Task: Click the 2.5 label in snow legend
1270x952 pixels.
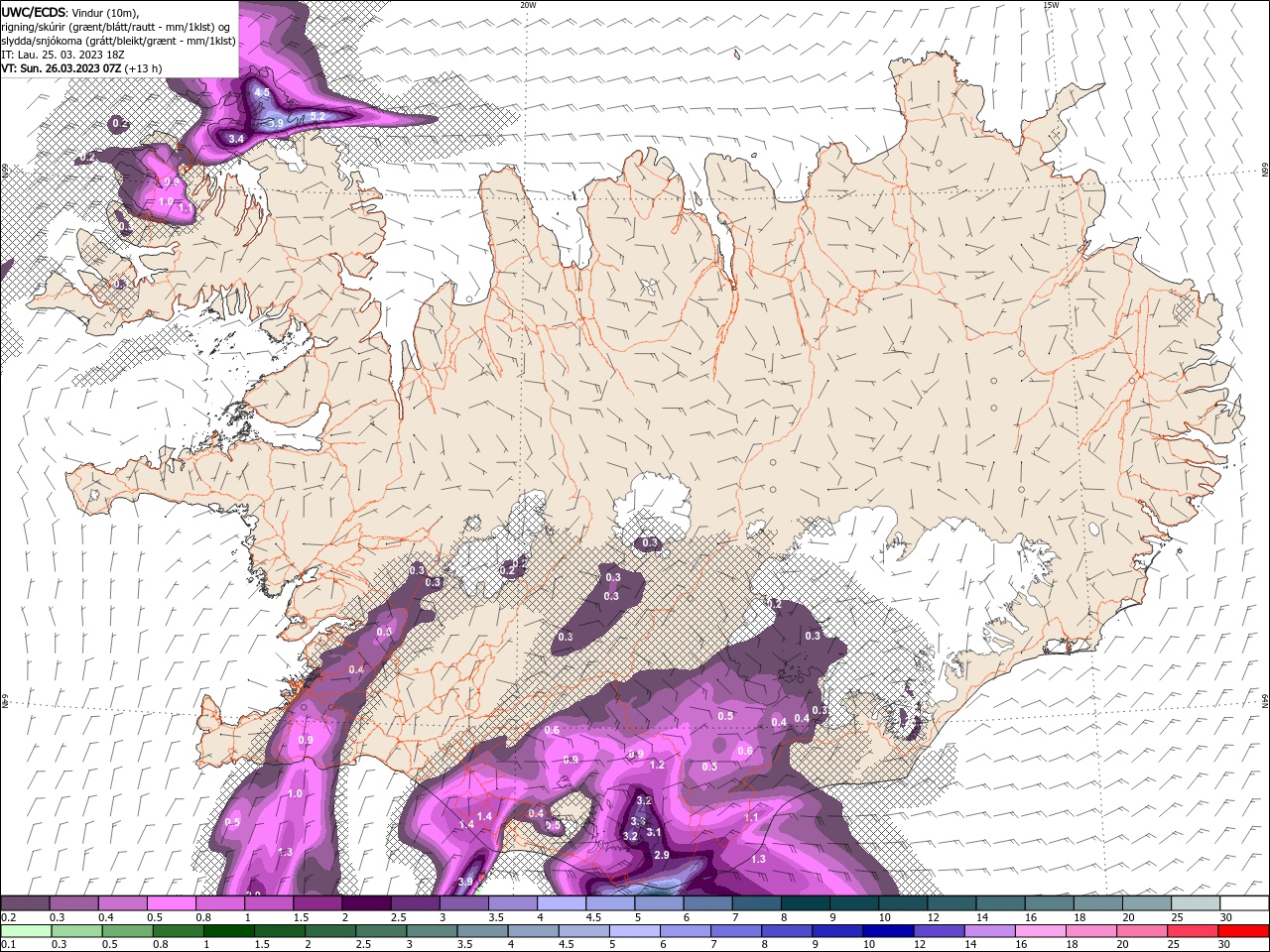Action: coord(399,917)
